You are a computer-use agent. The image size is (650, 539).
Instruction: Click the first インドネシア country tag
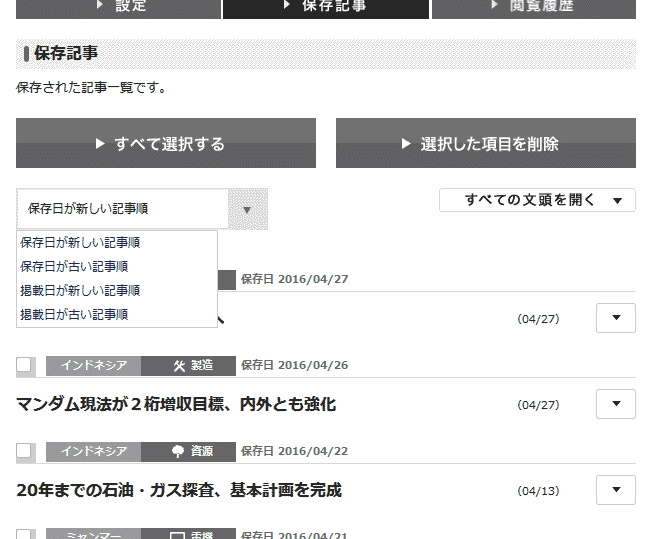pos(93,365)
